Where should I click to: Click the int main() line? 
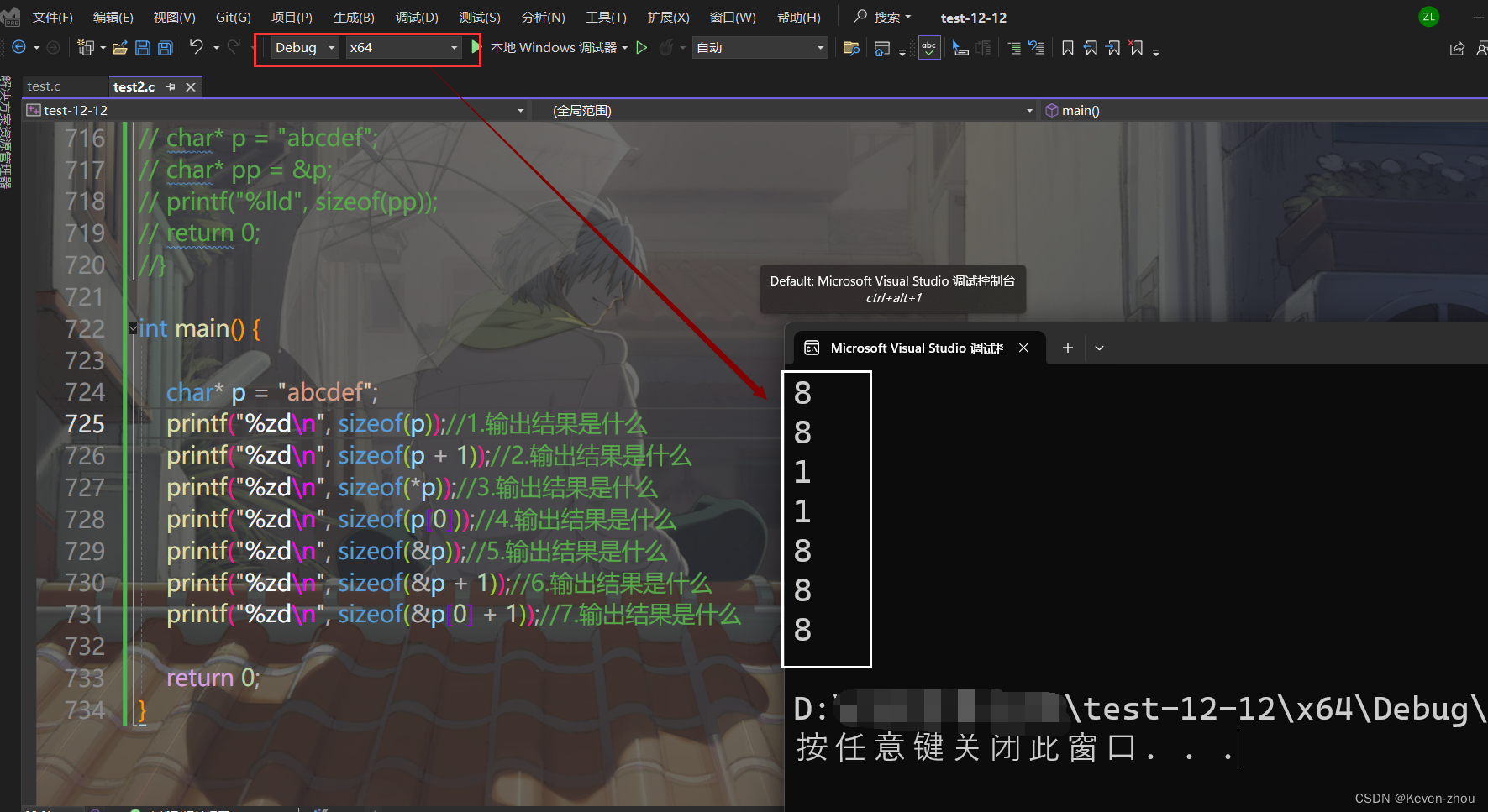[200, 328]
